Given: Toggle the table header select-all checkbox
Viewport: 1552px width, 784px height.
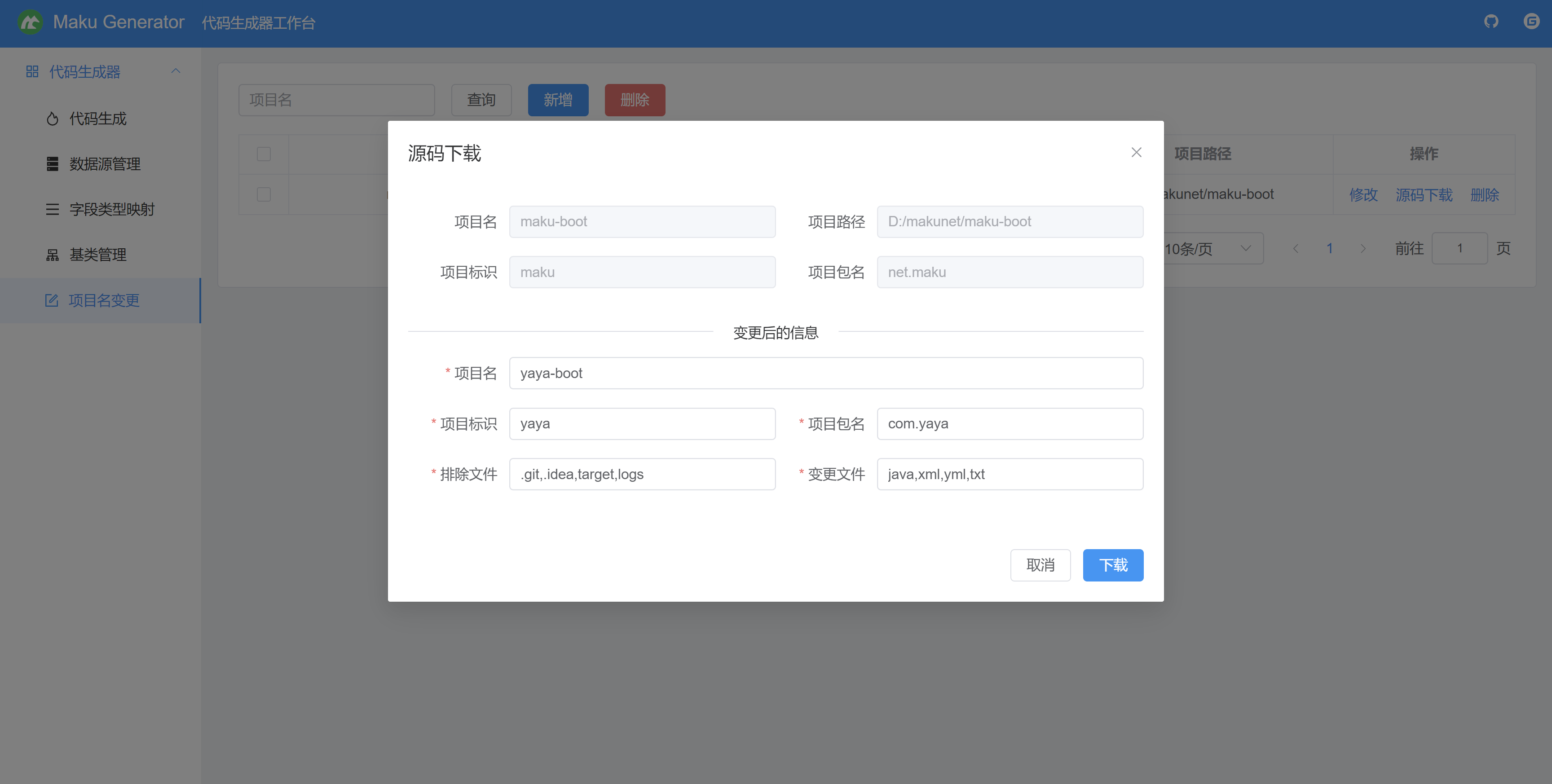Looking at the screenshot, I should 263,154.
